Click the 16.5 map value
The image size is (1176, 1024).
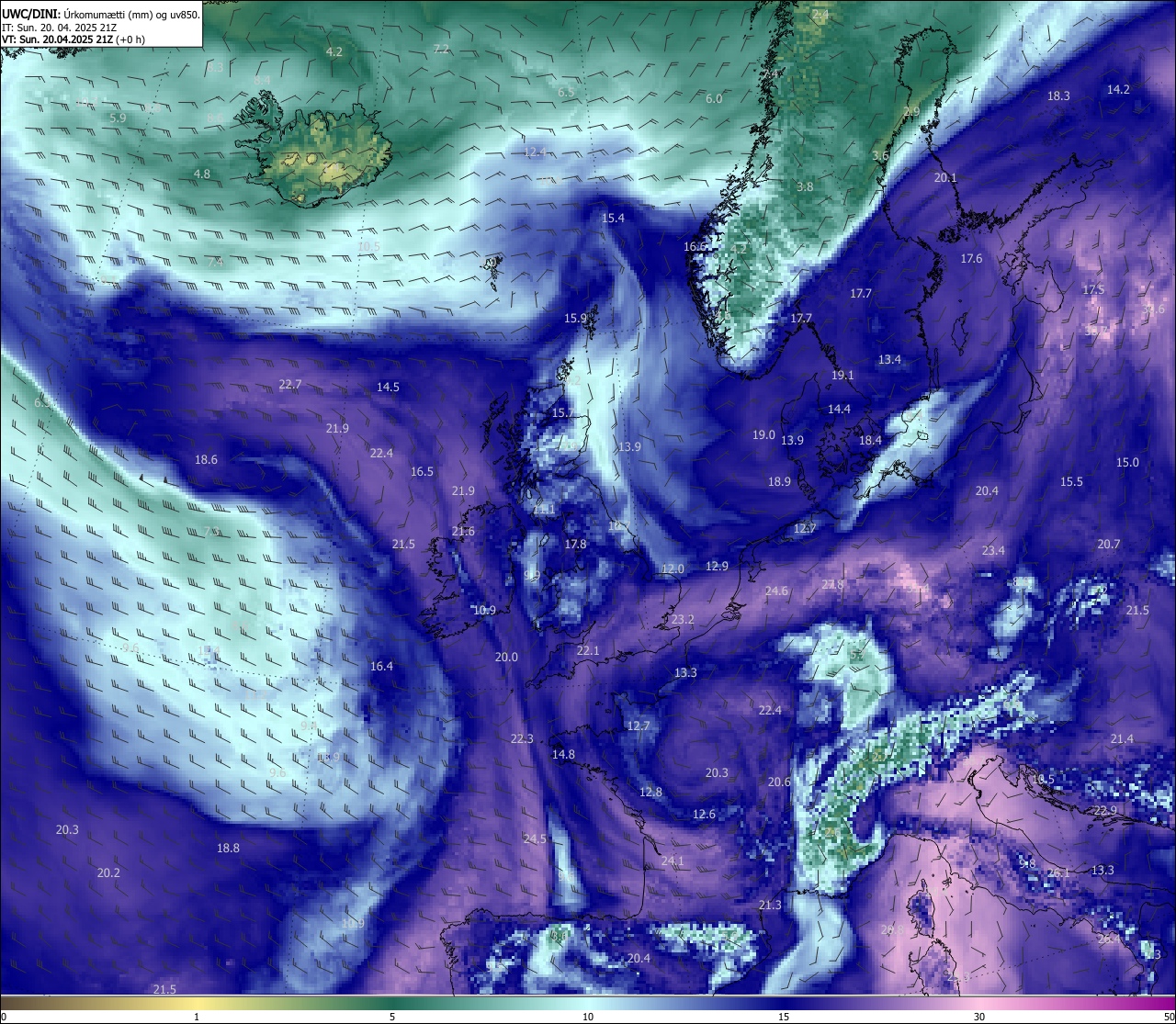422,471
